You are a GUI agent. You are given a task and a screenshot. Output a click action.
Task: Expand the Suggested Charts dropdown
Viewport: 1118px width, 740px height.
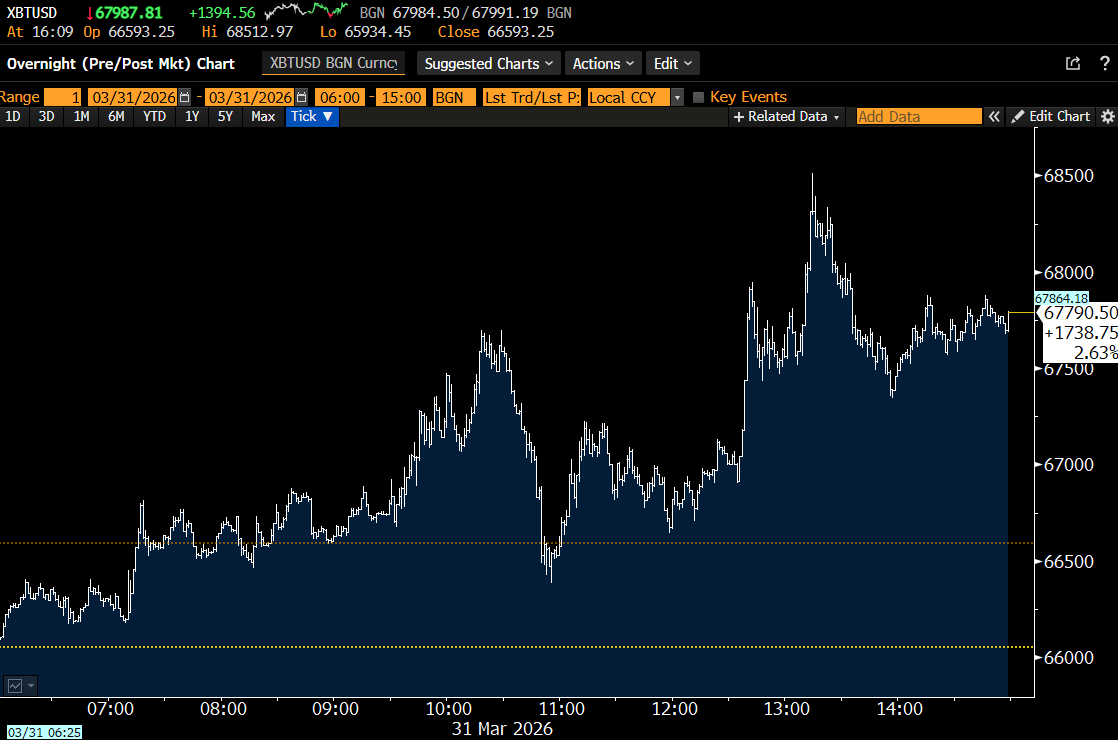coord(488,63)
